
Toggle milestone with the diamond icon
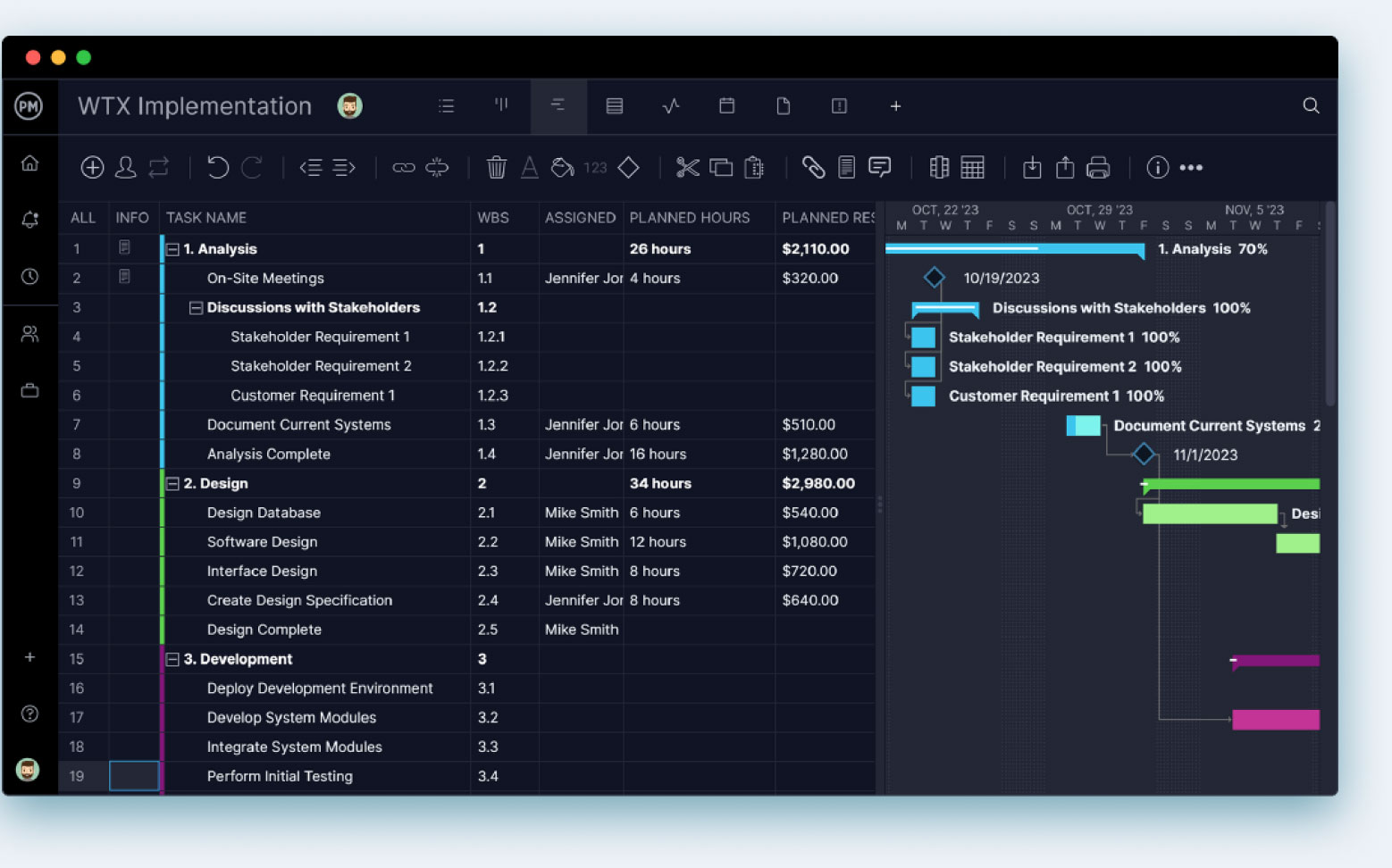click(x=628, y=167)
